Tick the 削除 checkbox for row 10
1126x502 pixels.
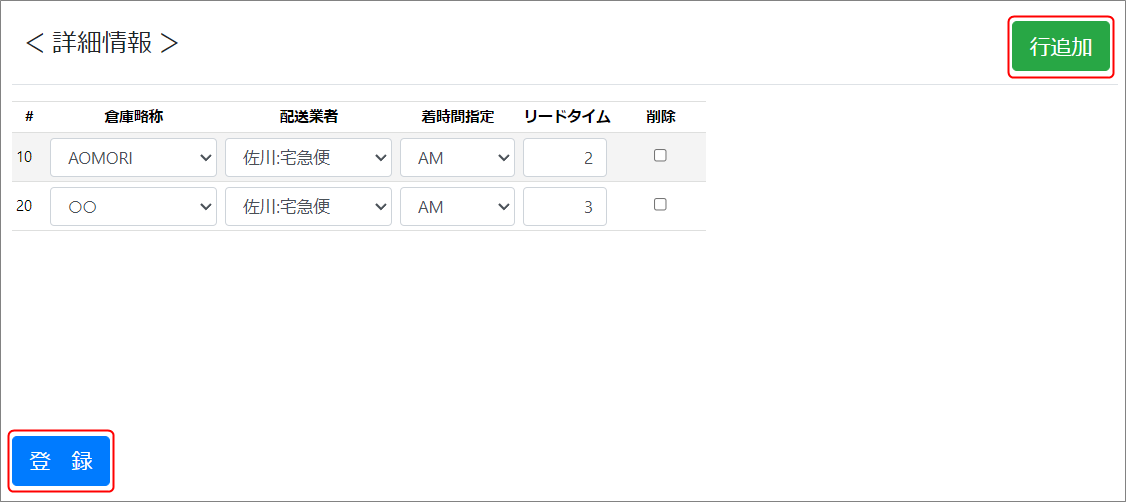click(x=660, y=155)
